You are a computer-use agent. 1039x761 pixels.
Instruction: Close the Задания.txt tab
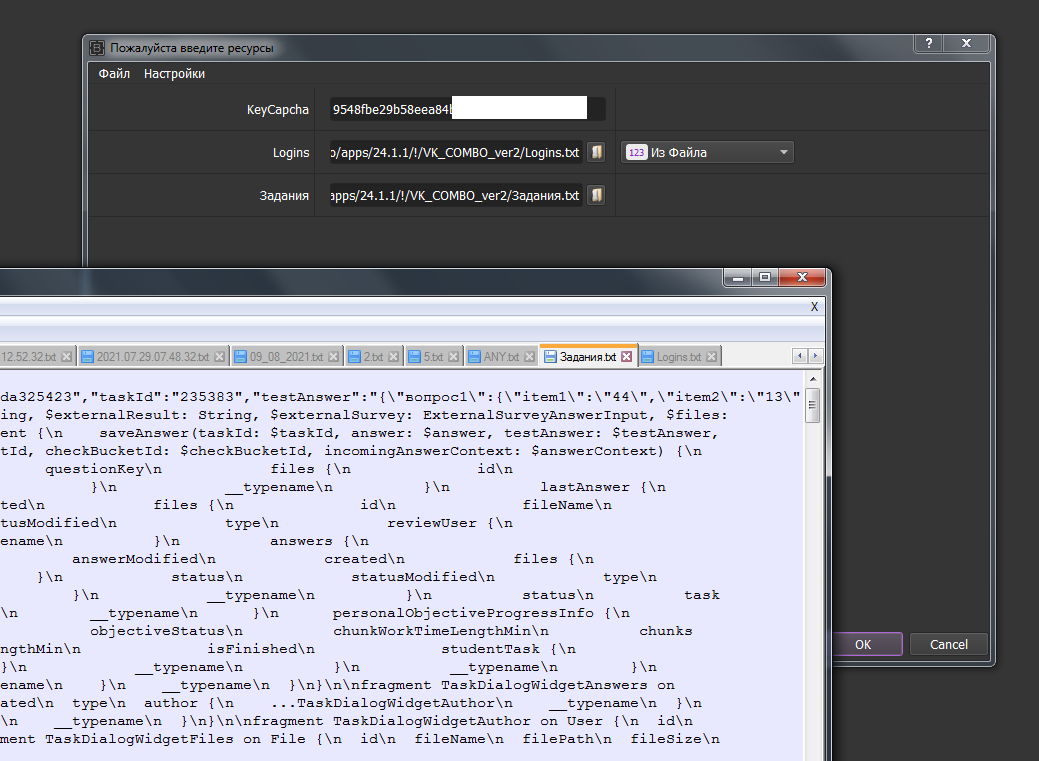(x=627, y=357)
